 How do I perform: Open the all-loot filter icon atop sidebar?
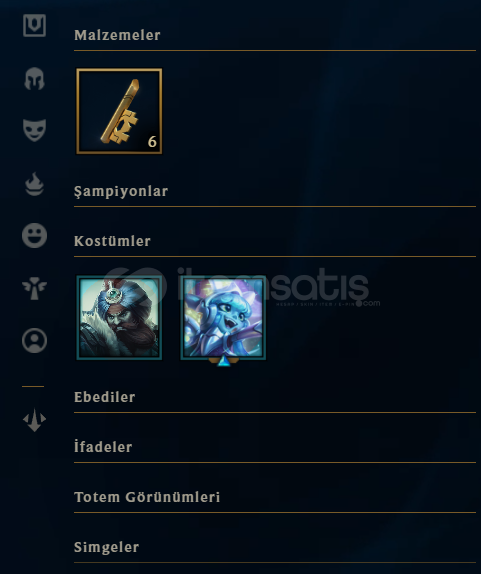click(x=34, y=26)
